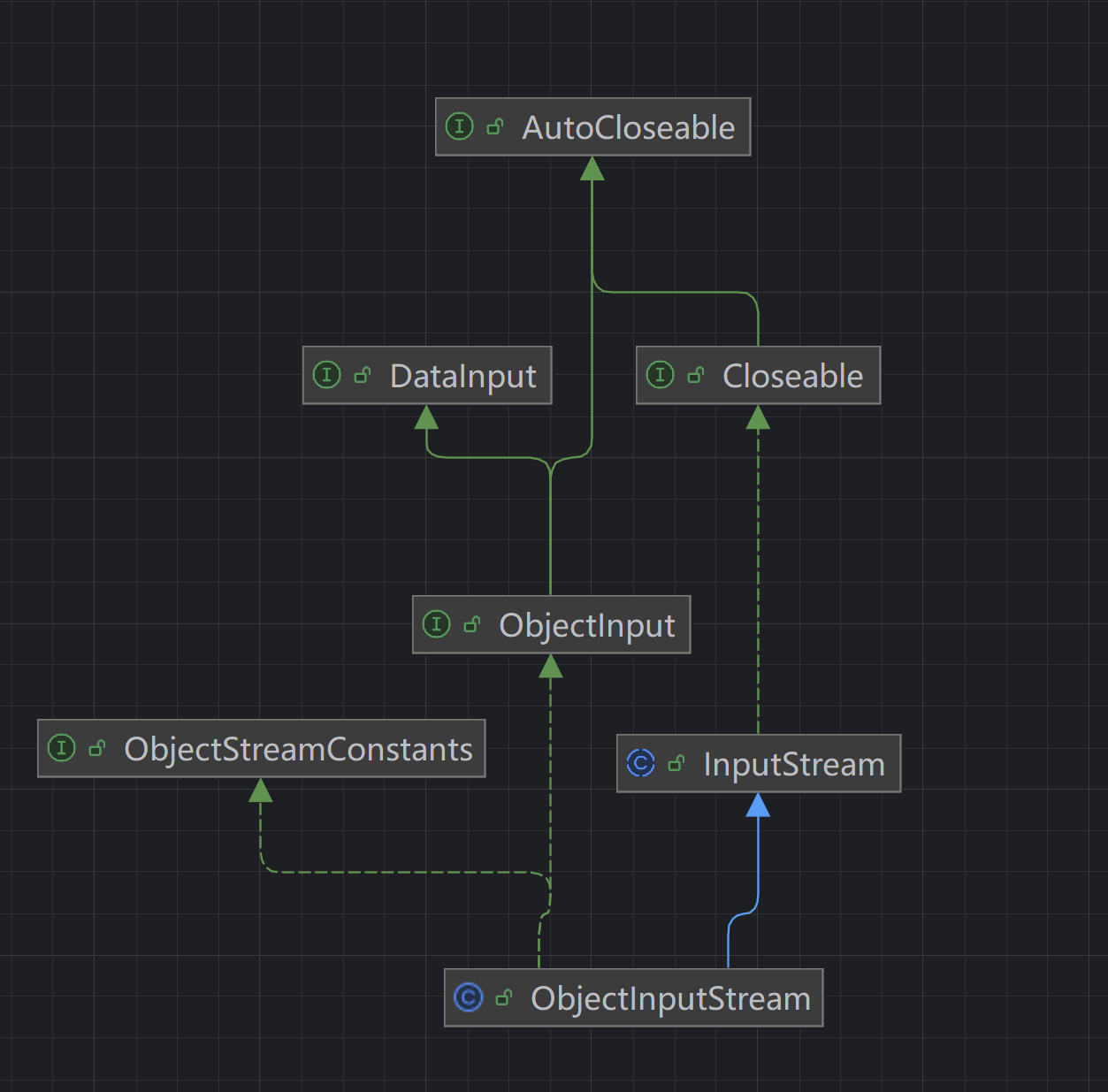Click the public visibility icon on AutoCloseable
The width and height of the screenshot is (1108, 1092).
click(495, 127)
